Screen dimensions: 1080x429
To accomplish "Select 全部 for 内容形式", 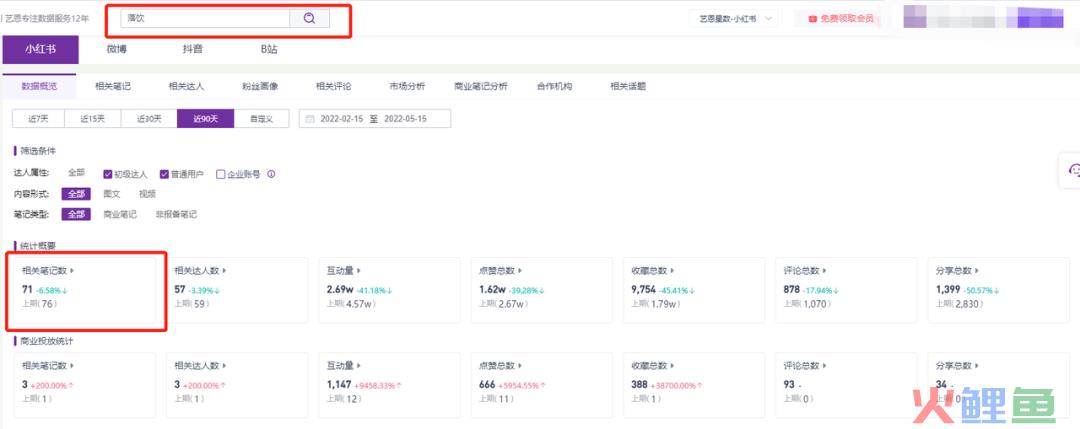I will click(x=76, y=194).
